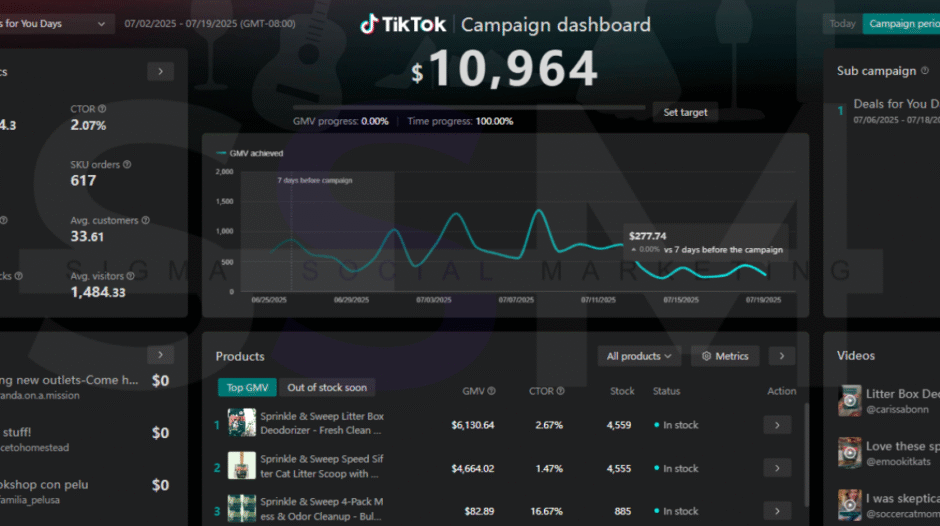Click the Avg. visitors info icon

[131, 276]
